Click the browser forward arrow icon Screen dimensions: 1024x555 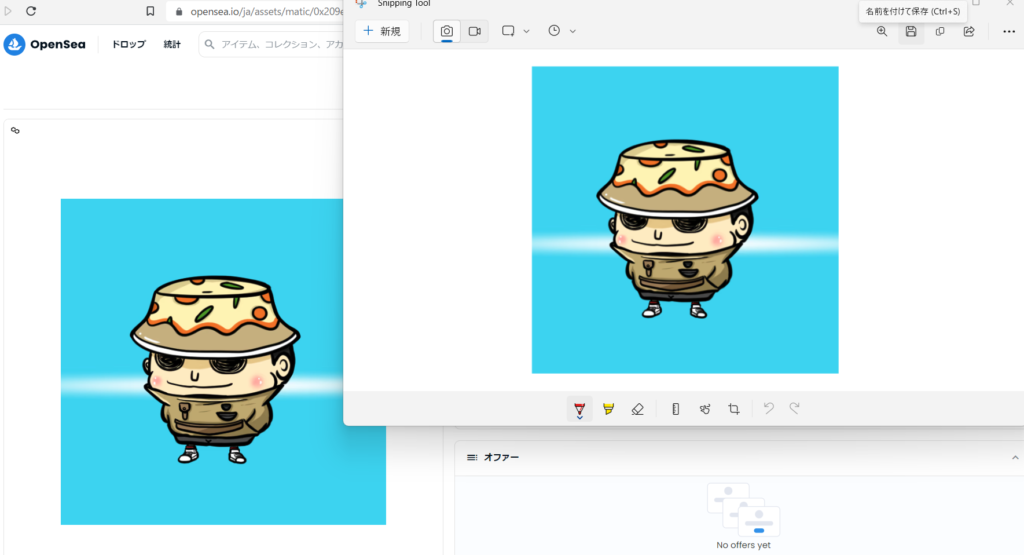pyautogui.click(x=8, y=11)
